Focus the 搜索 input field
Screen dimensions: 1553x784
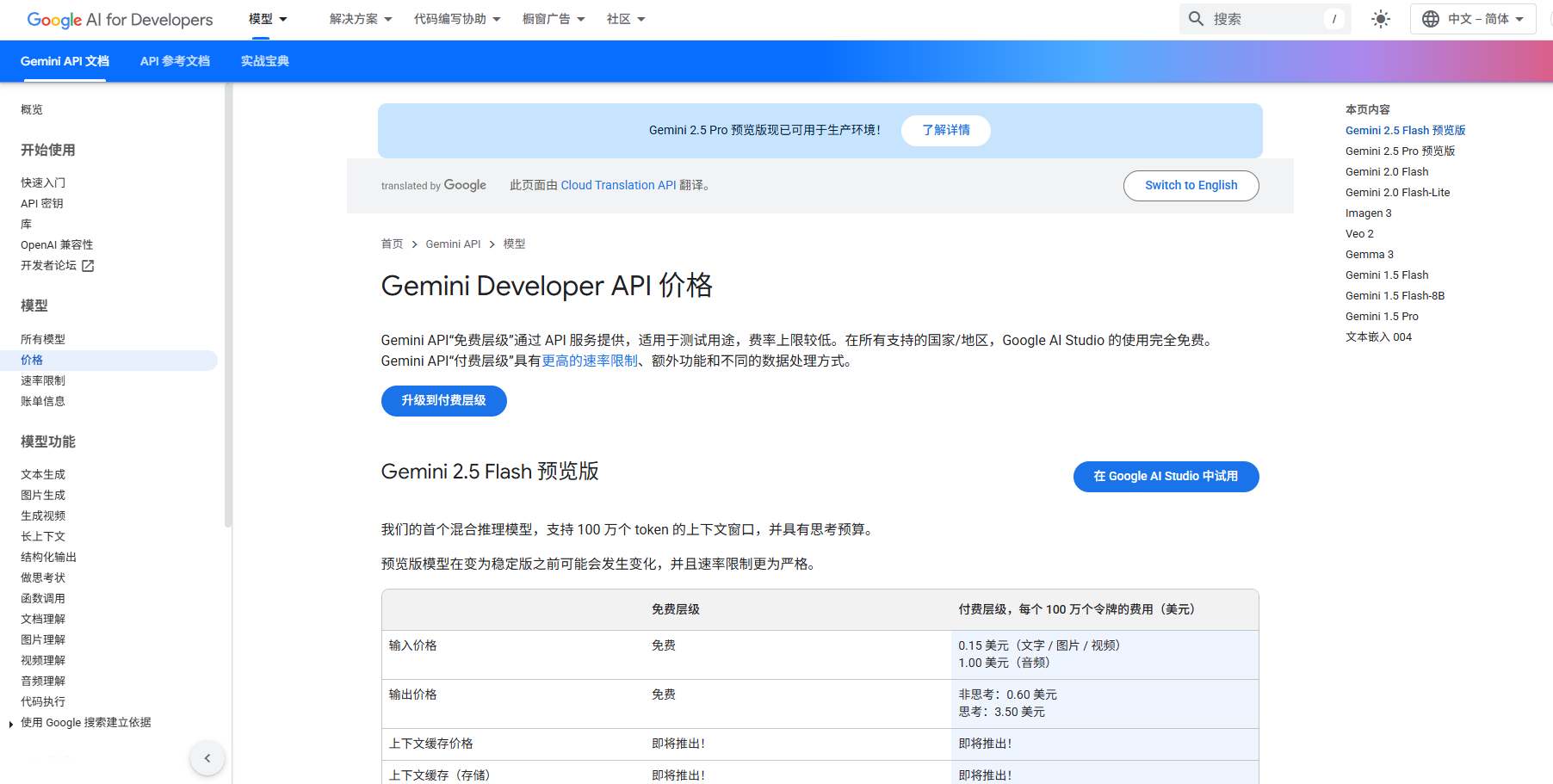(x=1265, y=19)
